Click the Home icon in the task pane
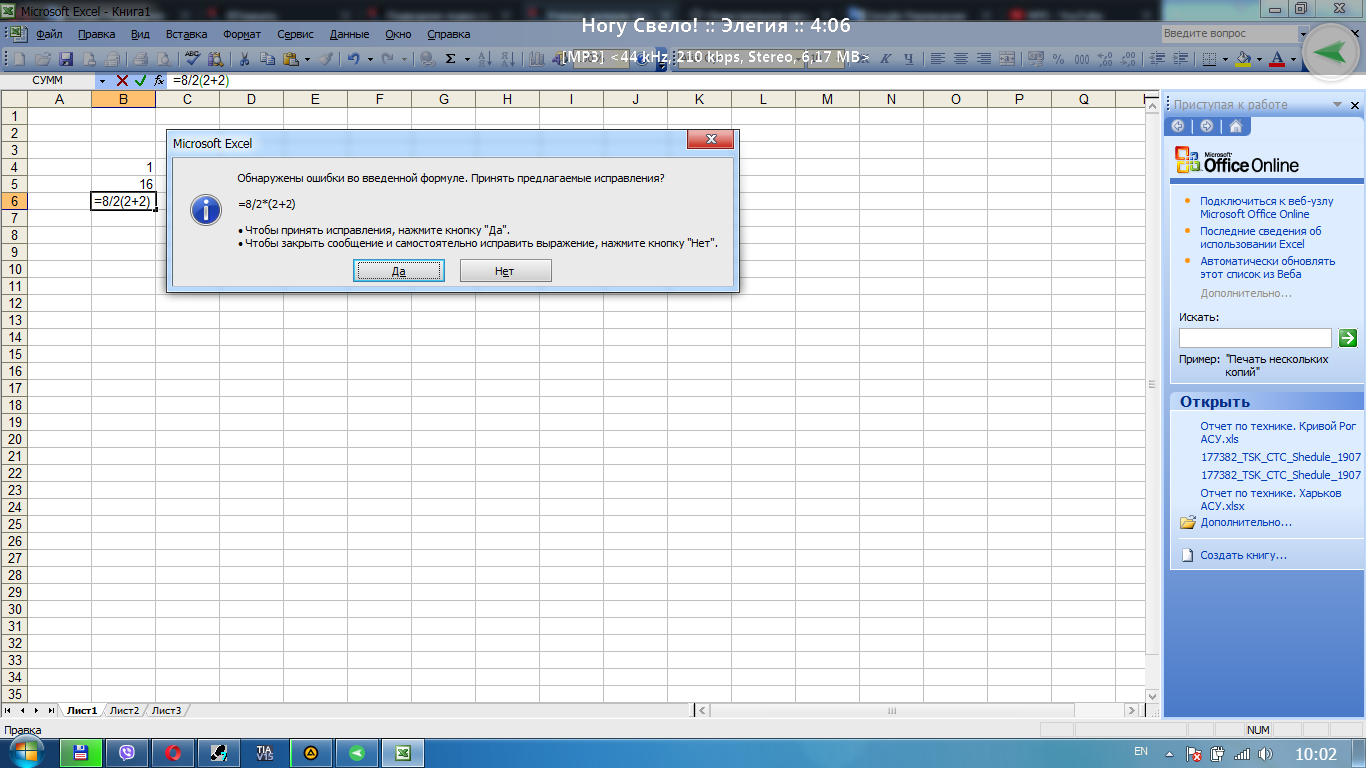The height and width of the screenshot is (768, 1366). [1236, 126]
